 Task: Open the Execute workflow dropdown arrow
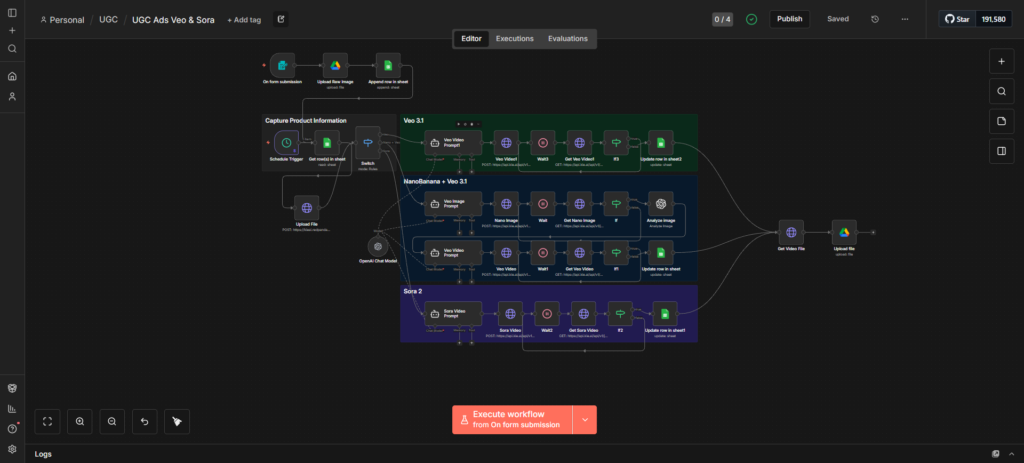(584, 420)
